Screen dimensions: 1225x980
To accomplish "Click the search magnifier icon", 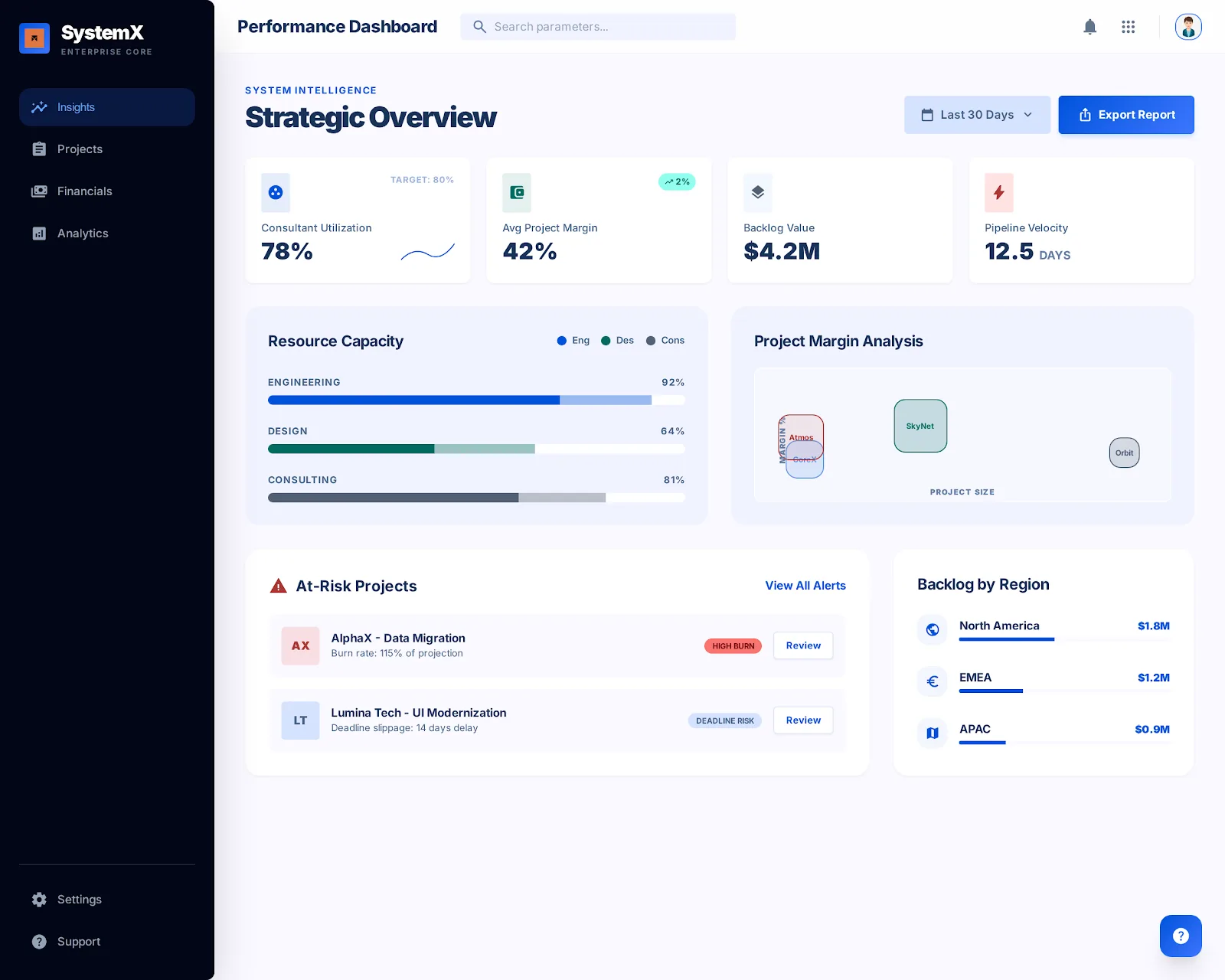I will click(479, 27).
